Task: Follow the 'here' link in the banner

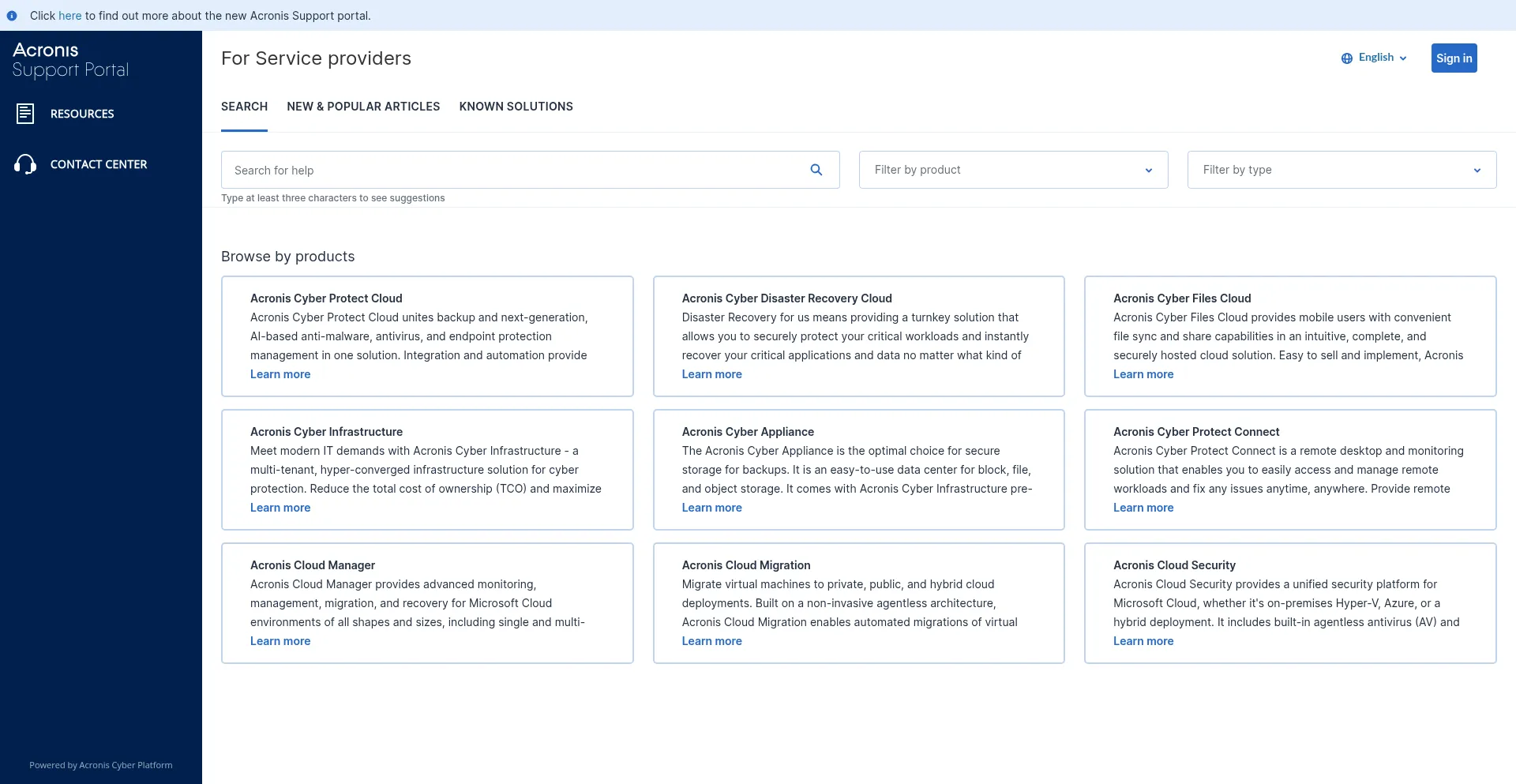Action: (x=70, y=16)
